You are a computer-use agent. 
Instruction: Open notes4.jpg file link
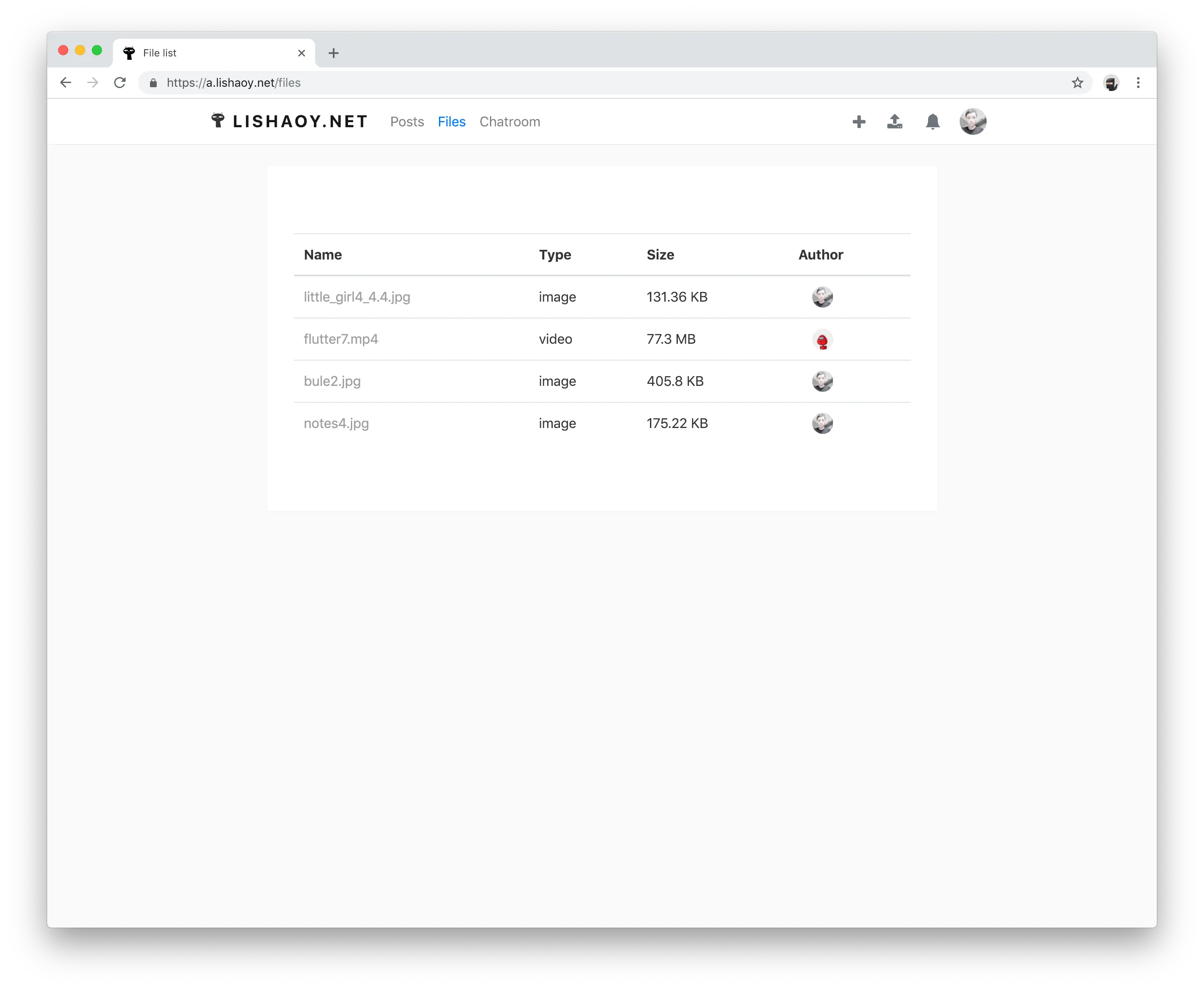coord(336,424)
